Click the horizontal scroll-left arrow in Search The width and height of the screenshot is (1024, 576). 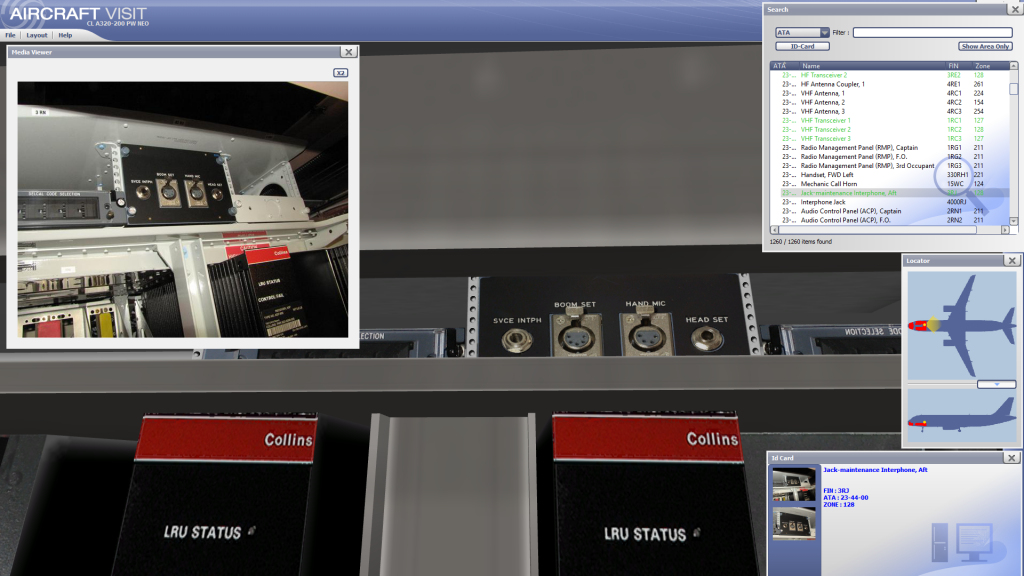click(775, 230)
